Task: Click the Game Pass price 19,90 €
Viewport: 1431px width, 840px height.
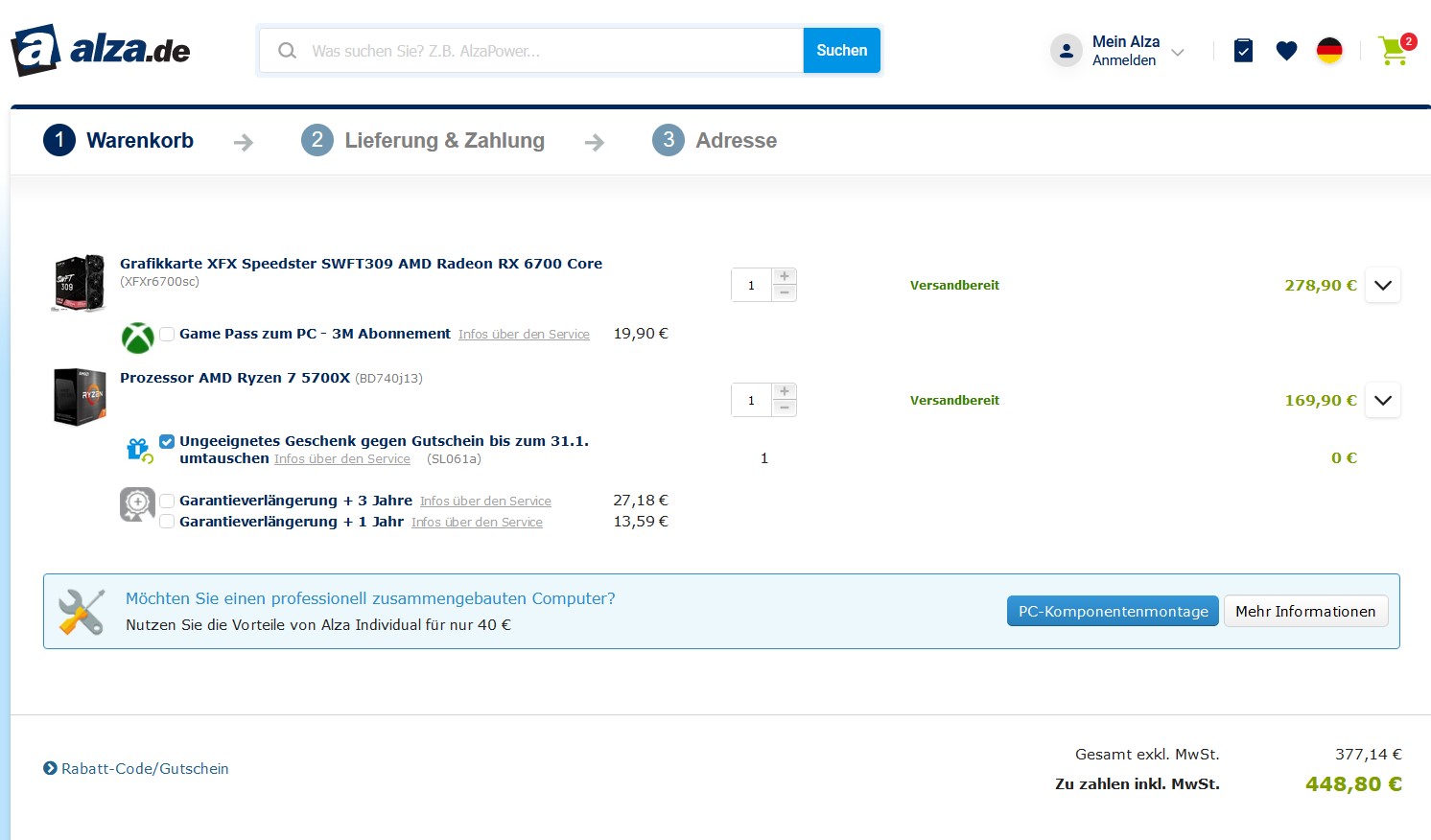Action: (641, 333)
